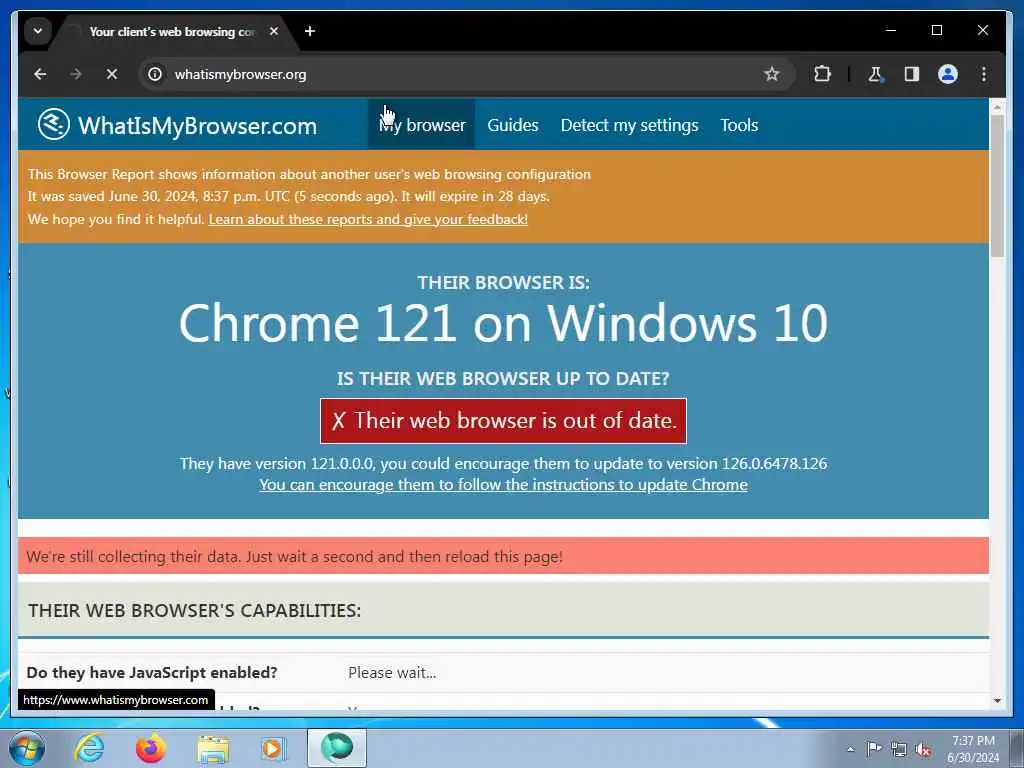
Task: Click the page scrollbar up arrow
Action: tap(997, 105)
